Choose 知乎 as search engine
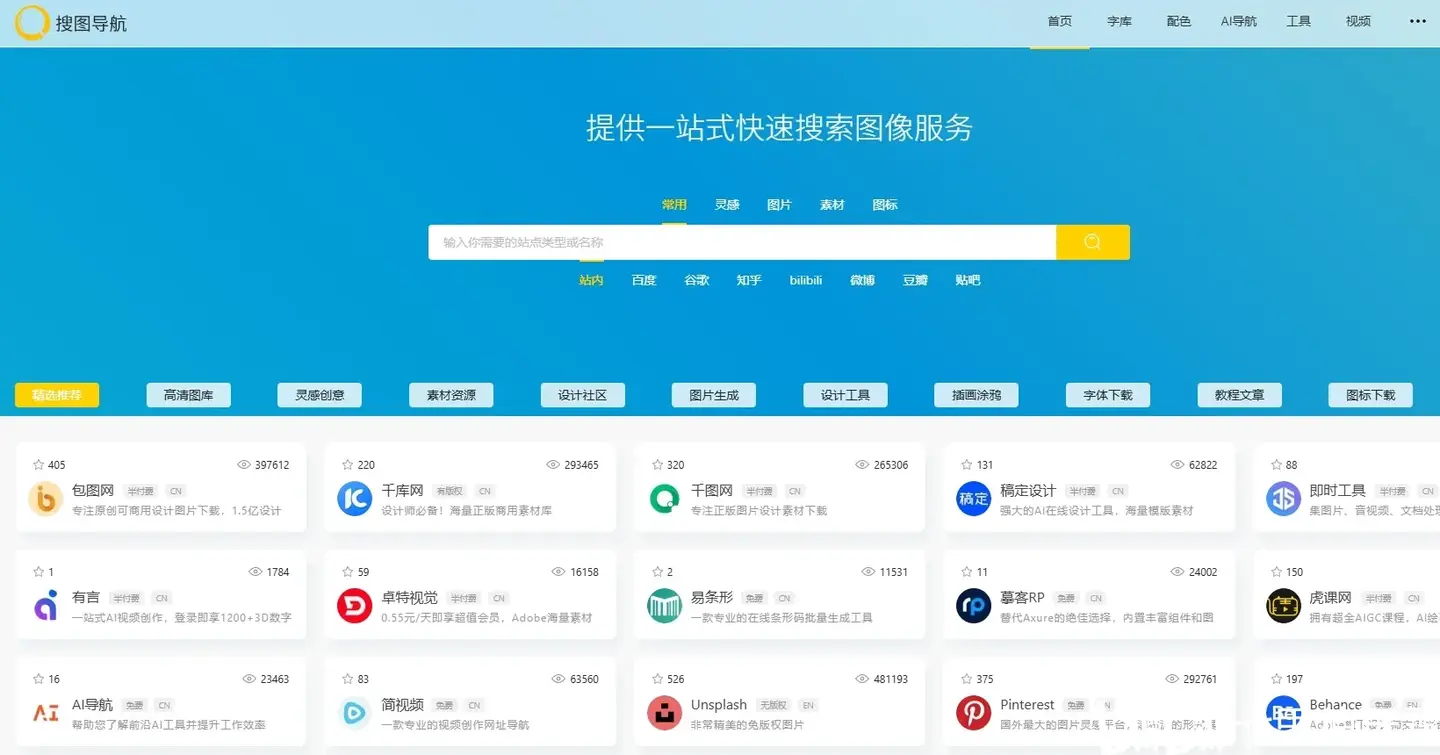This screenshot has width=1440, height=755. pos(749,280)
